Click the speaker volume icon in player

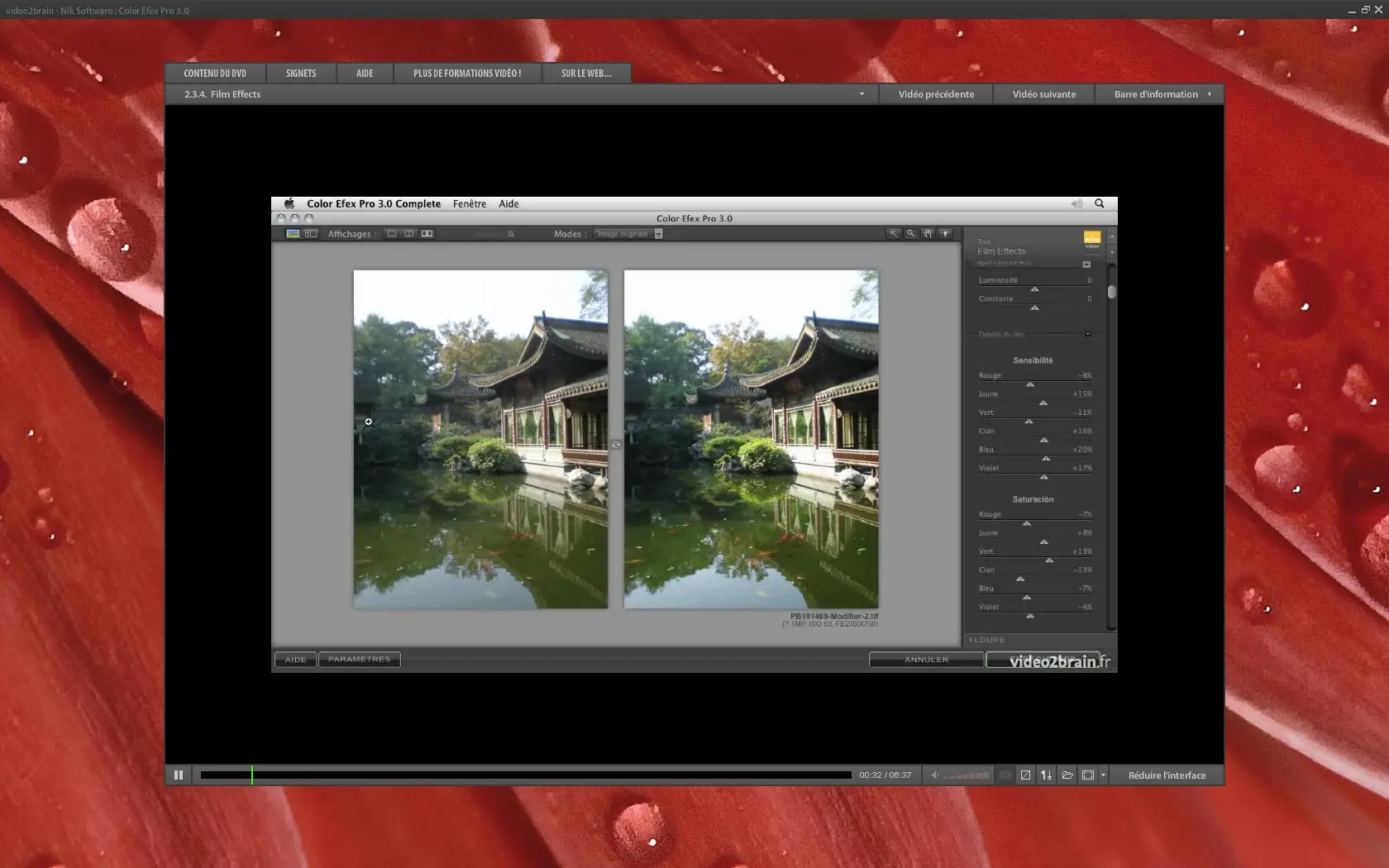(935, 775)
